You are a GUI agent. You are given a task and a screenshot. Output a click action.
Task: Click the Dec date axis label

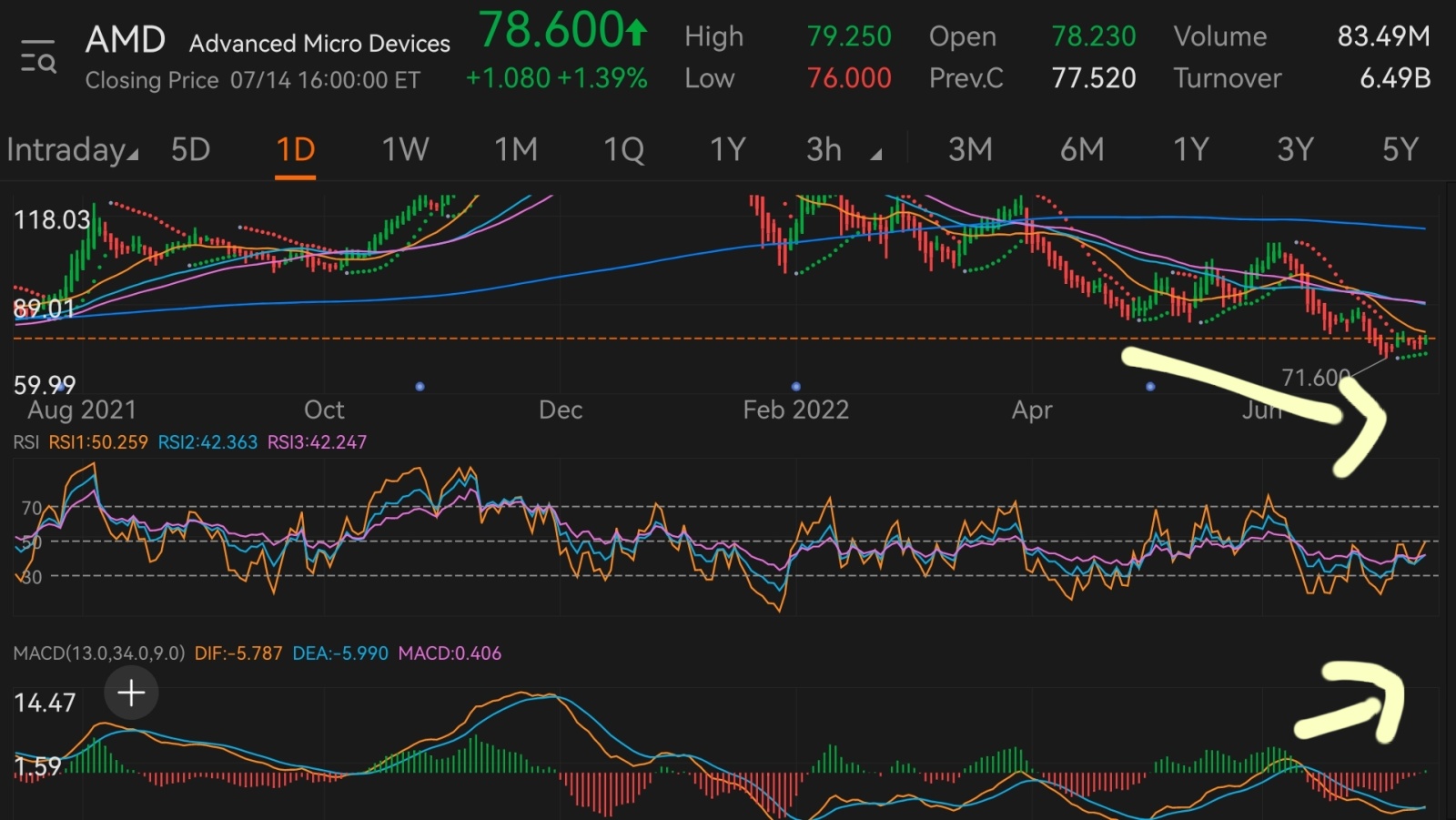[561, 410]
